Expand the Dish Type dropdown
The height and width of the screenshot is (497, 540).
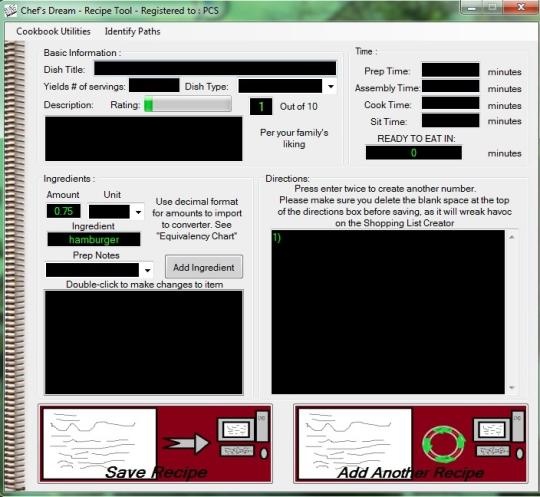(x=331, y=86)
